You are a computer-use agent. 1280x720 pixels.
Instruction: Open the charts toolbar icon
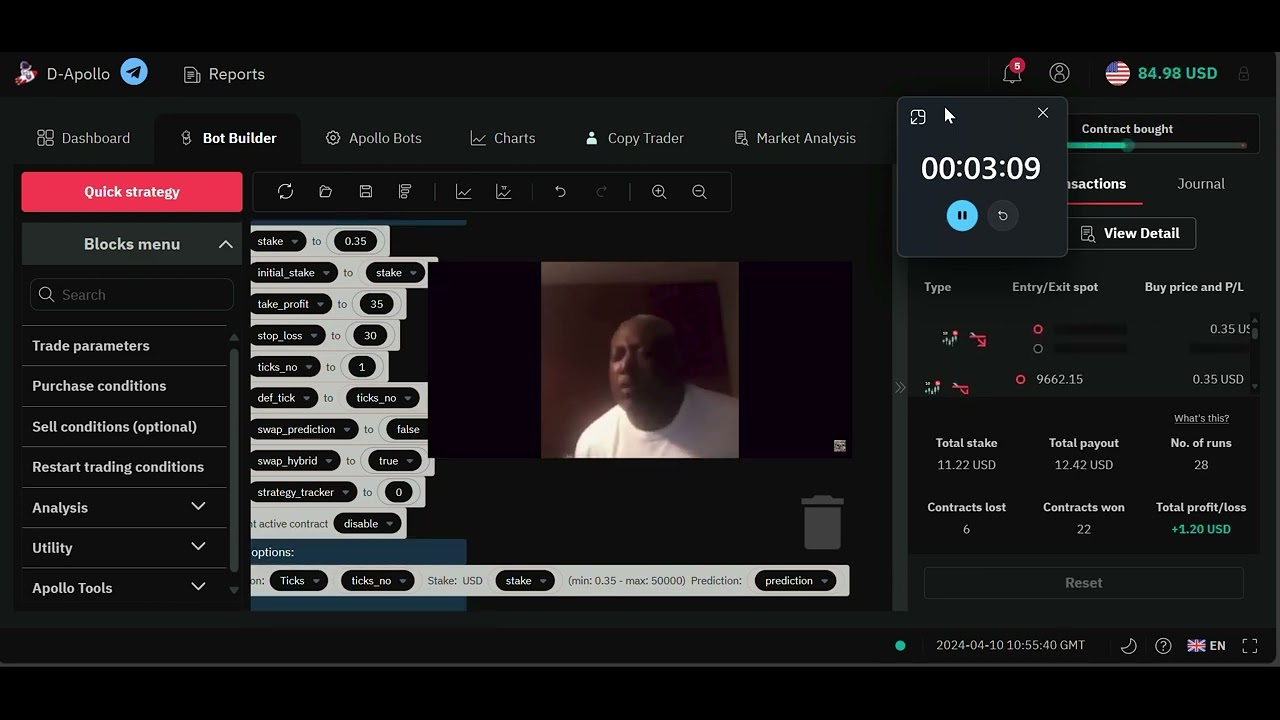463,192
